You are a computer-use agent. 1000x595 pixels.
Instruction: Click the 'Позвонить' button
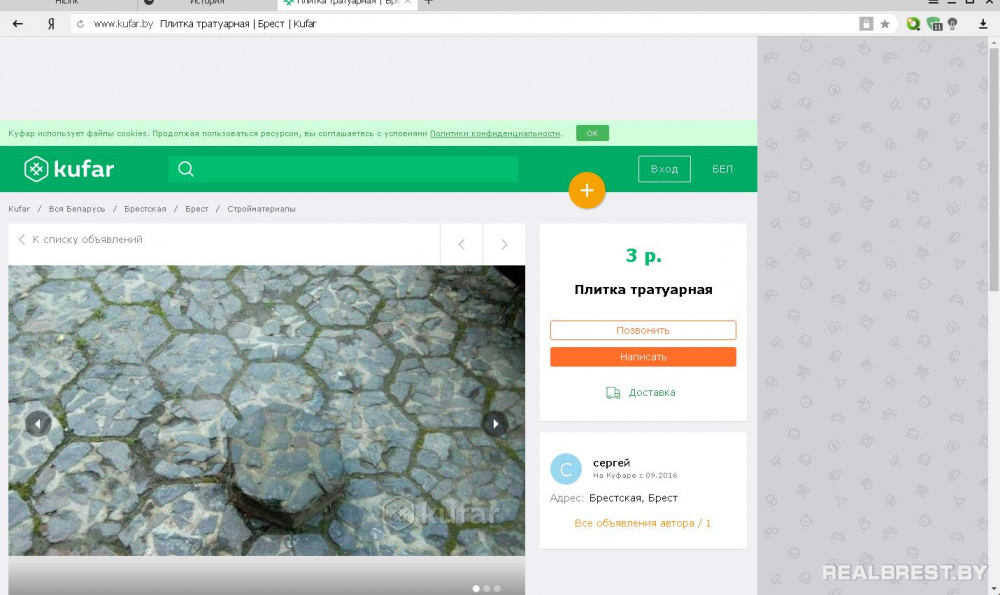click(x=643, y=330)
